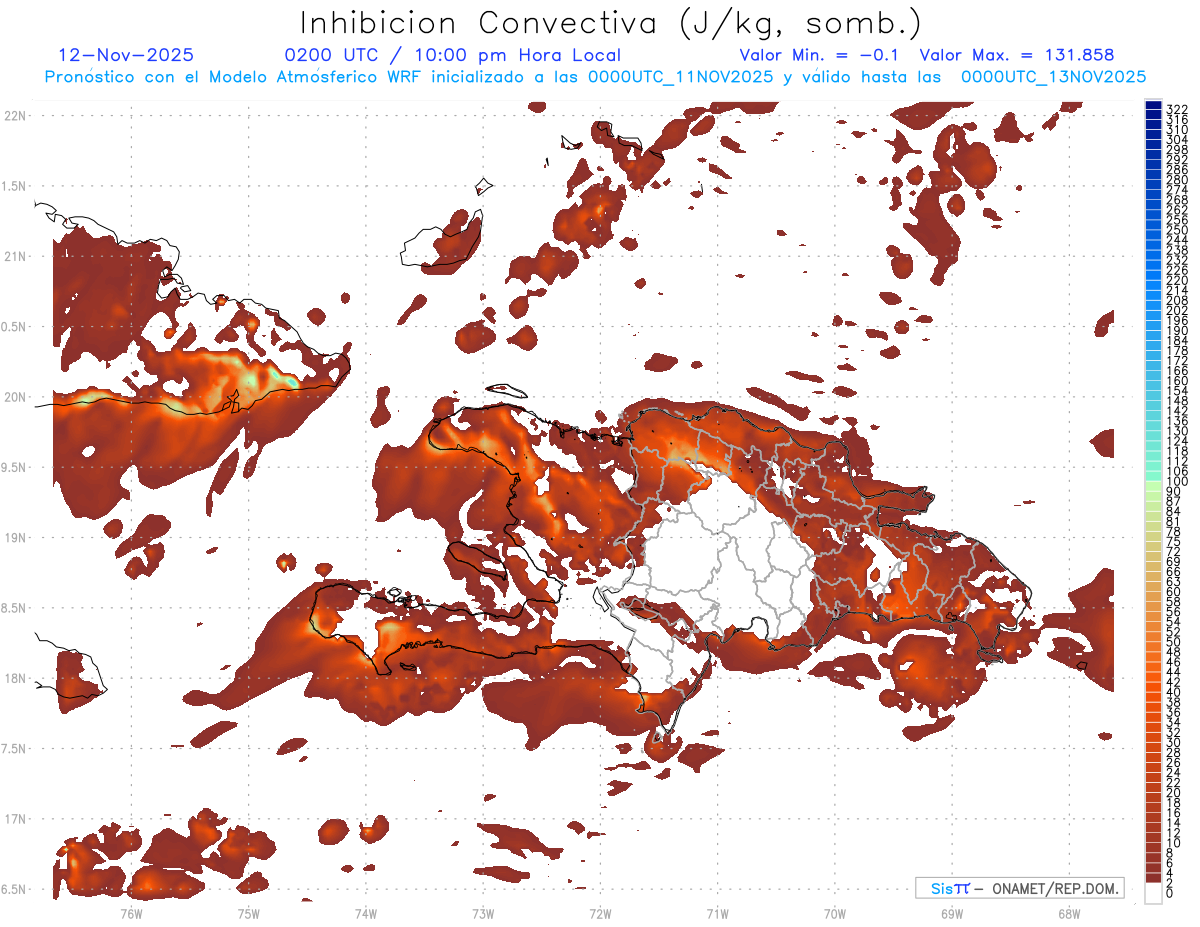Click the "202" color bar value
Screen dimensions: 1200x927
coord(1177,310)
